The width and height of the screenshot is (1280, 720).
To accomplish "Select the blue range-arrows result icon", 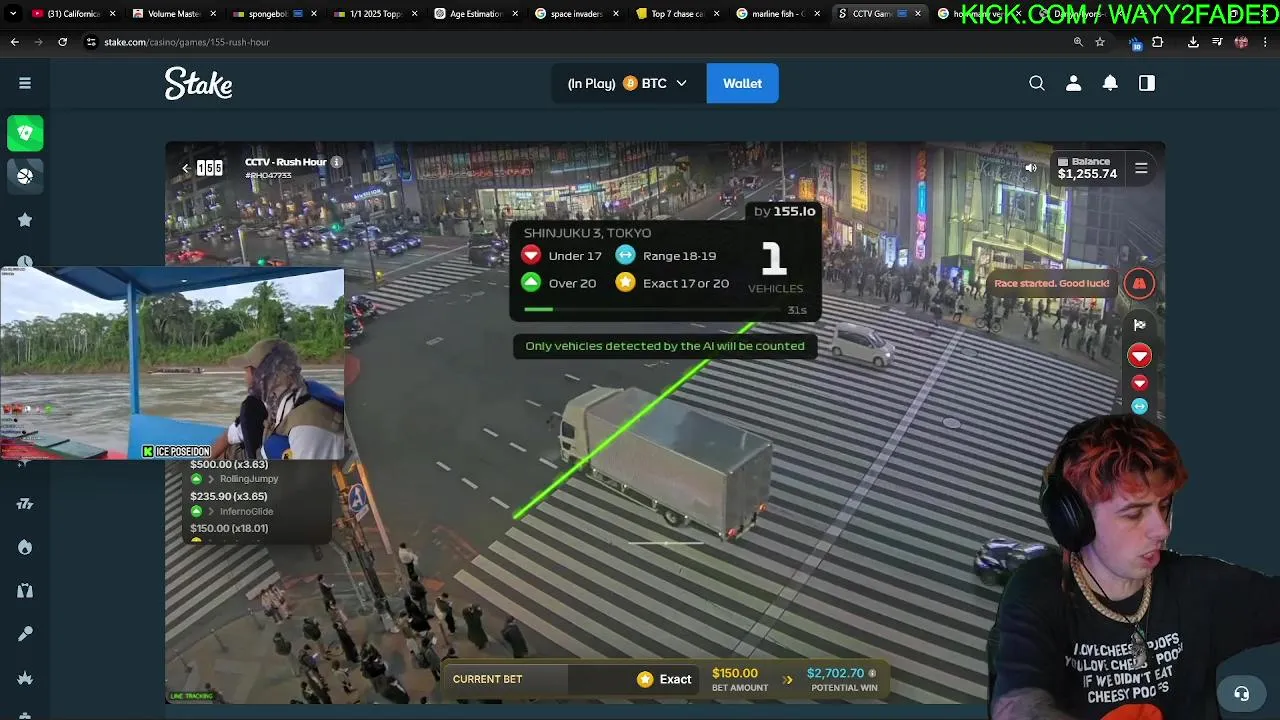I will 1139,406.
